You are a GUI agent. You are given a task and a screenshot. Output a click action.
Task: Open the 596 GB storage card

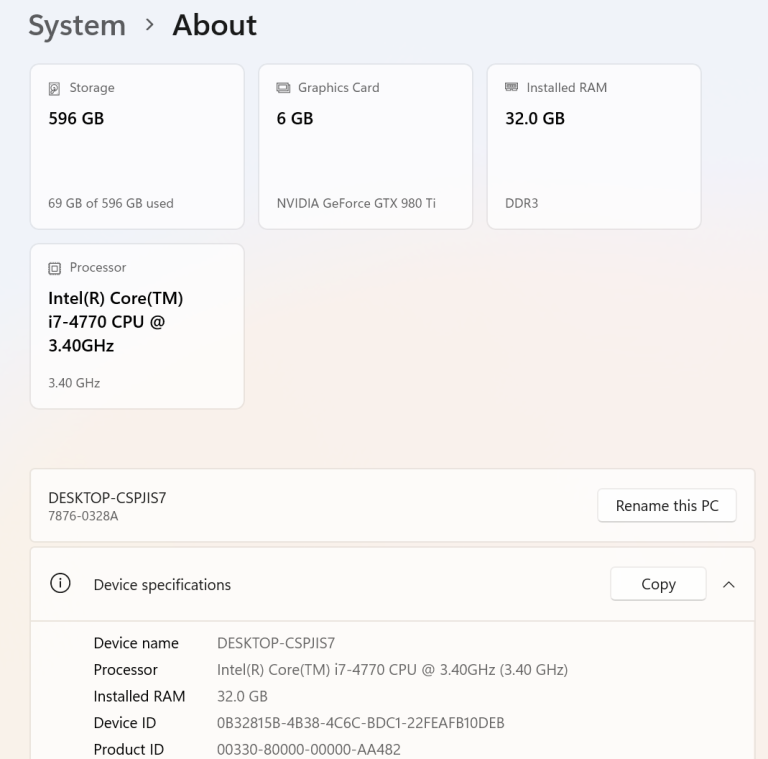[137, 146]
